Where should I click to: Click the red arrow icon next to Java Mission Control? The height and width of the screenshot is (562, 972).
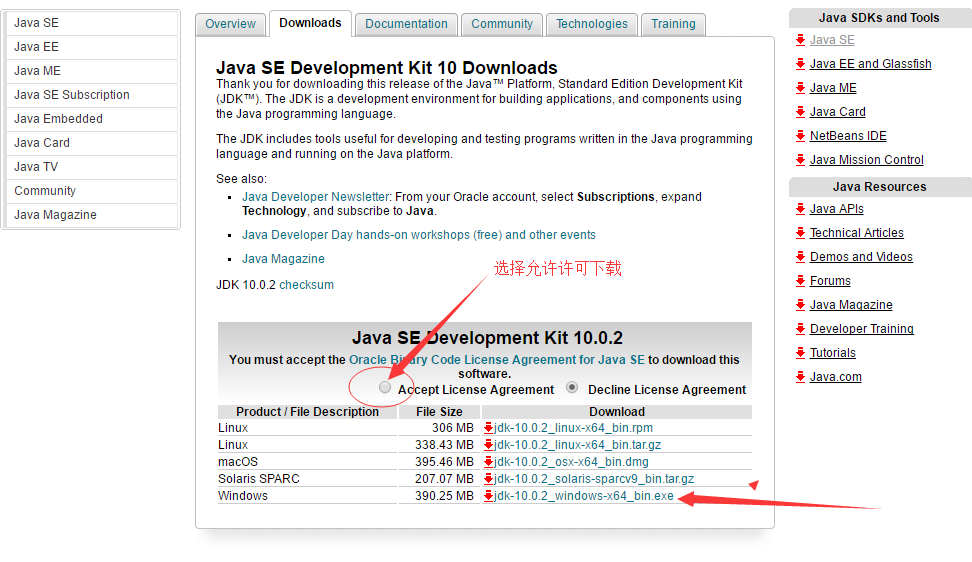800,160
